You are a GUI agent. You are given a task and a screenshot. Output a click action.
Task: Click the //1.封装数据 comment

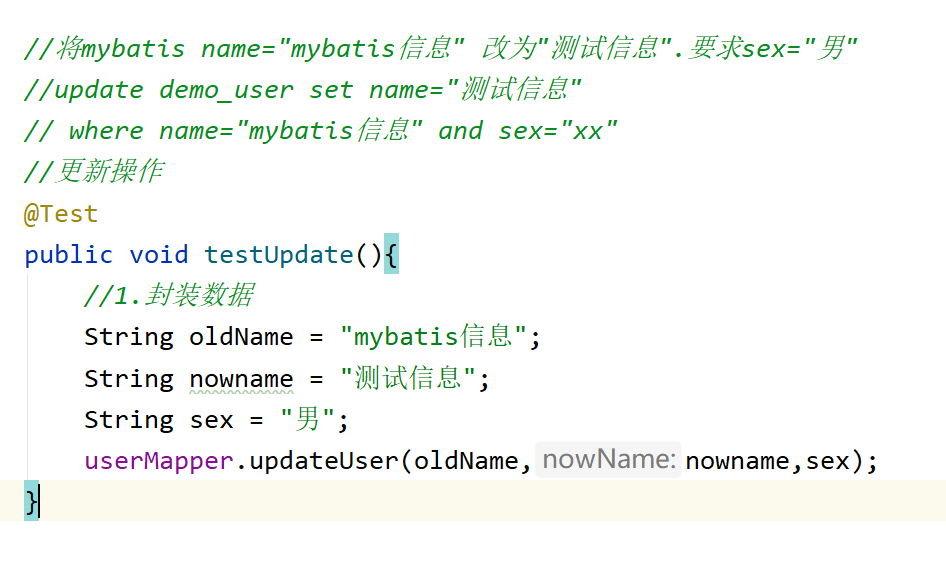(x=169, y=295)
